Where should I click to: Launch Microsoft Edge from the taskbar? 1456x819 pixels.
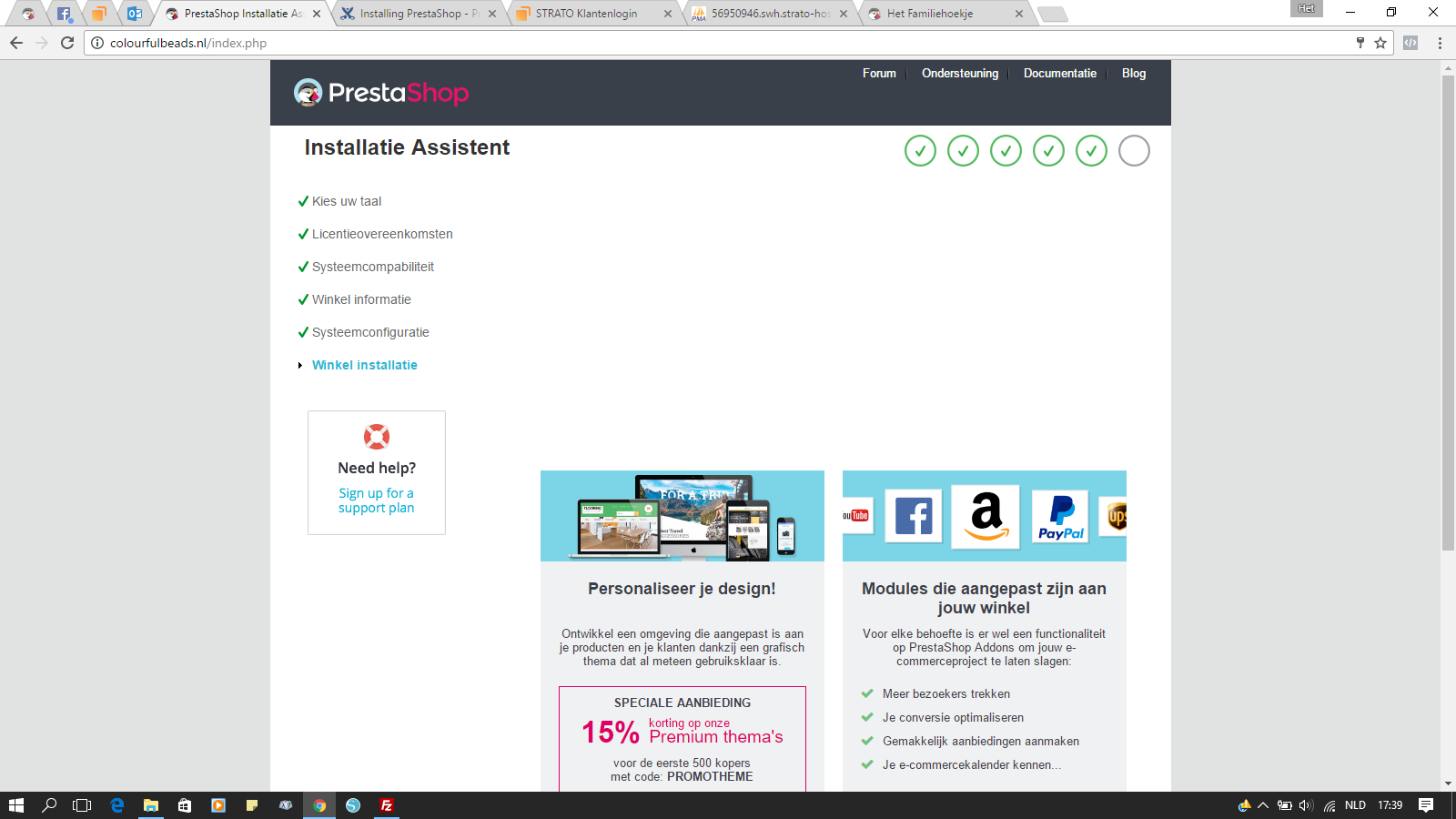(x=117, y=805)
